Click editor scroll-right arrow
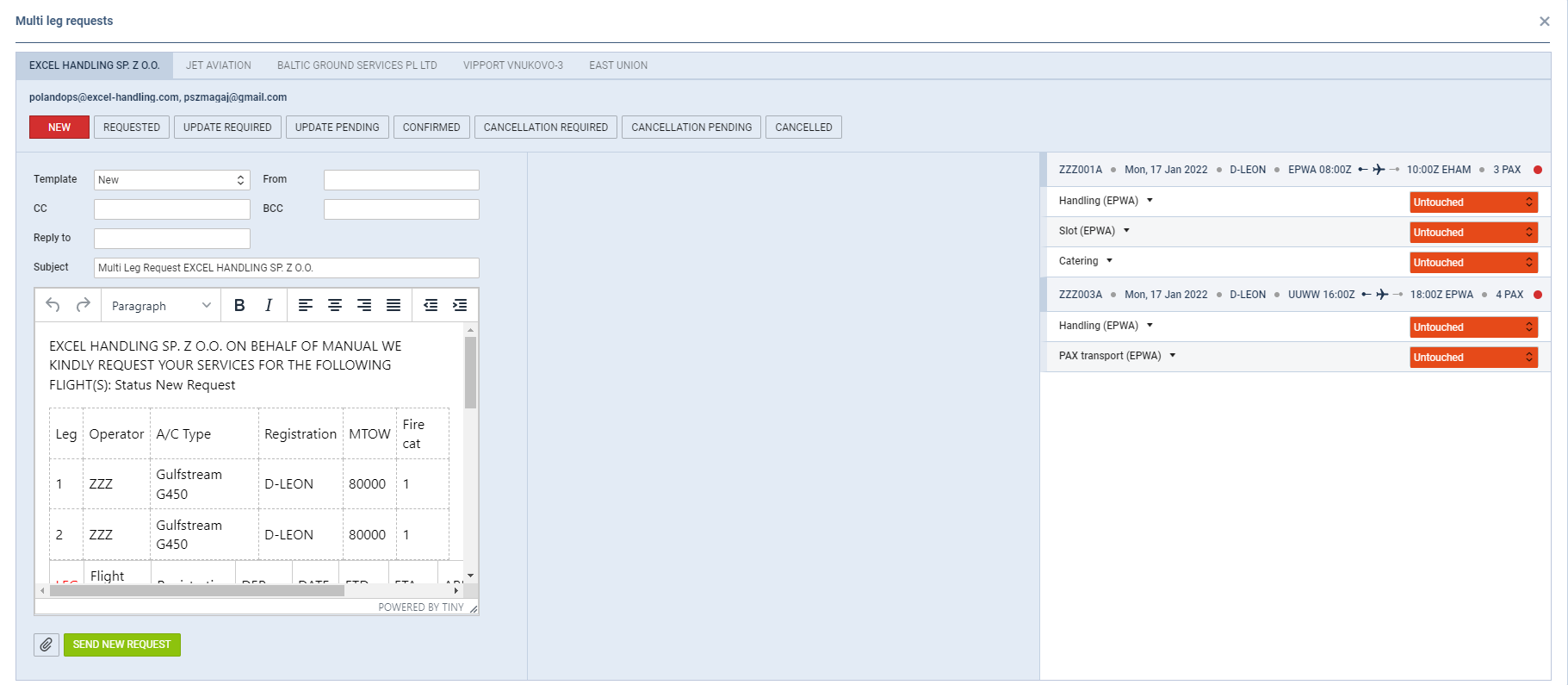The image size is (1568, 685). [456, 590]
